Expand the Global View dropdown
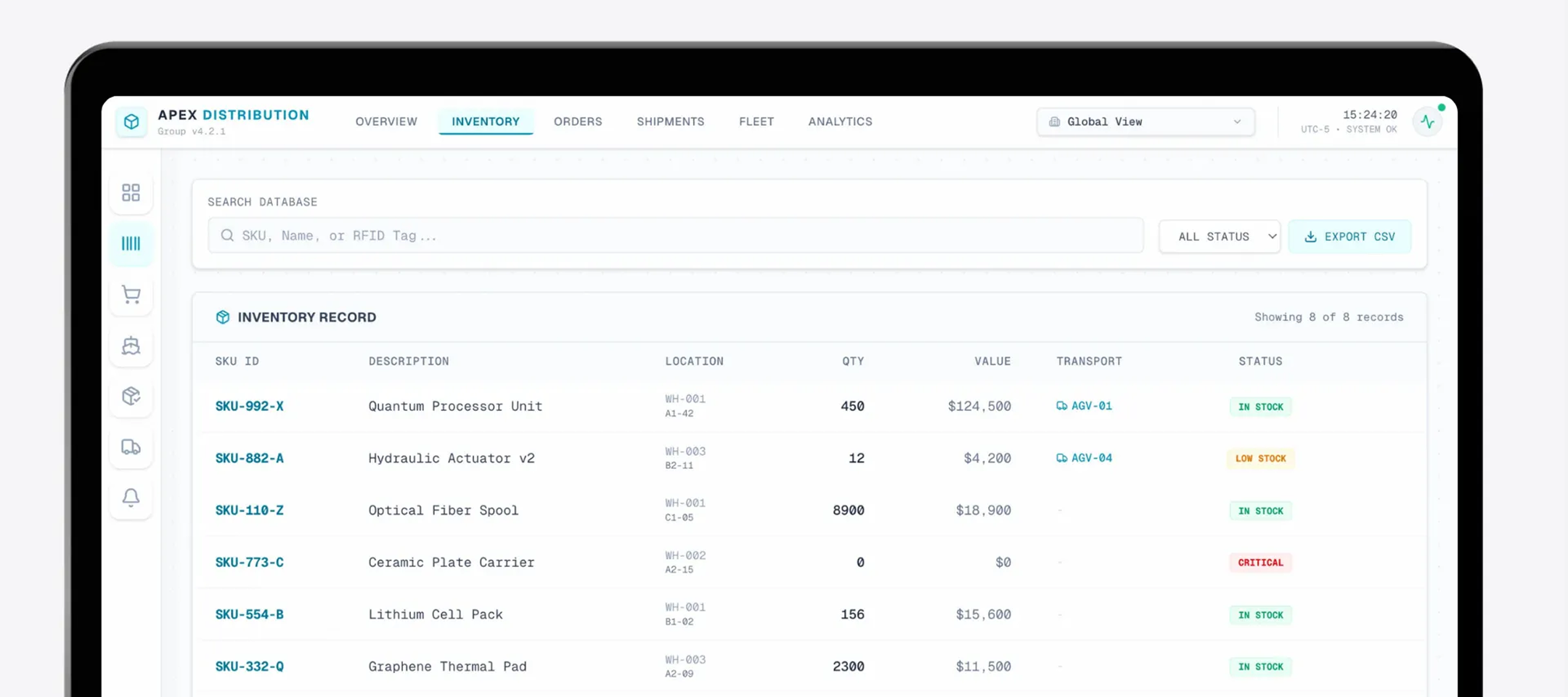 pyautogui.click(x=1146, y=121)
